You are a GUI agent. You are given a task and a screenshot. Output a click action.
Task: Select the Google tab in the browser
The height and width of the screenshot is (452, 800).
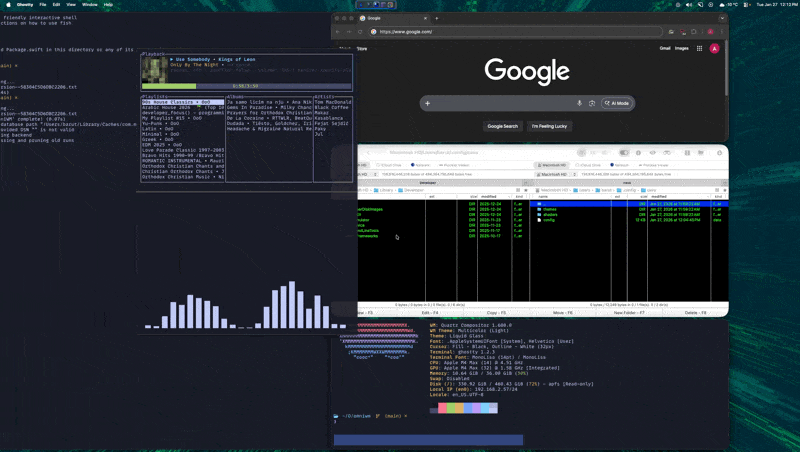(393, 18)
